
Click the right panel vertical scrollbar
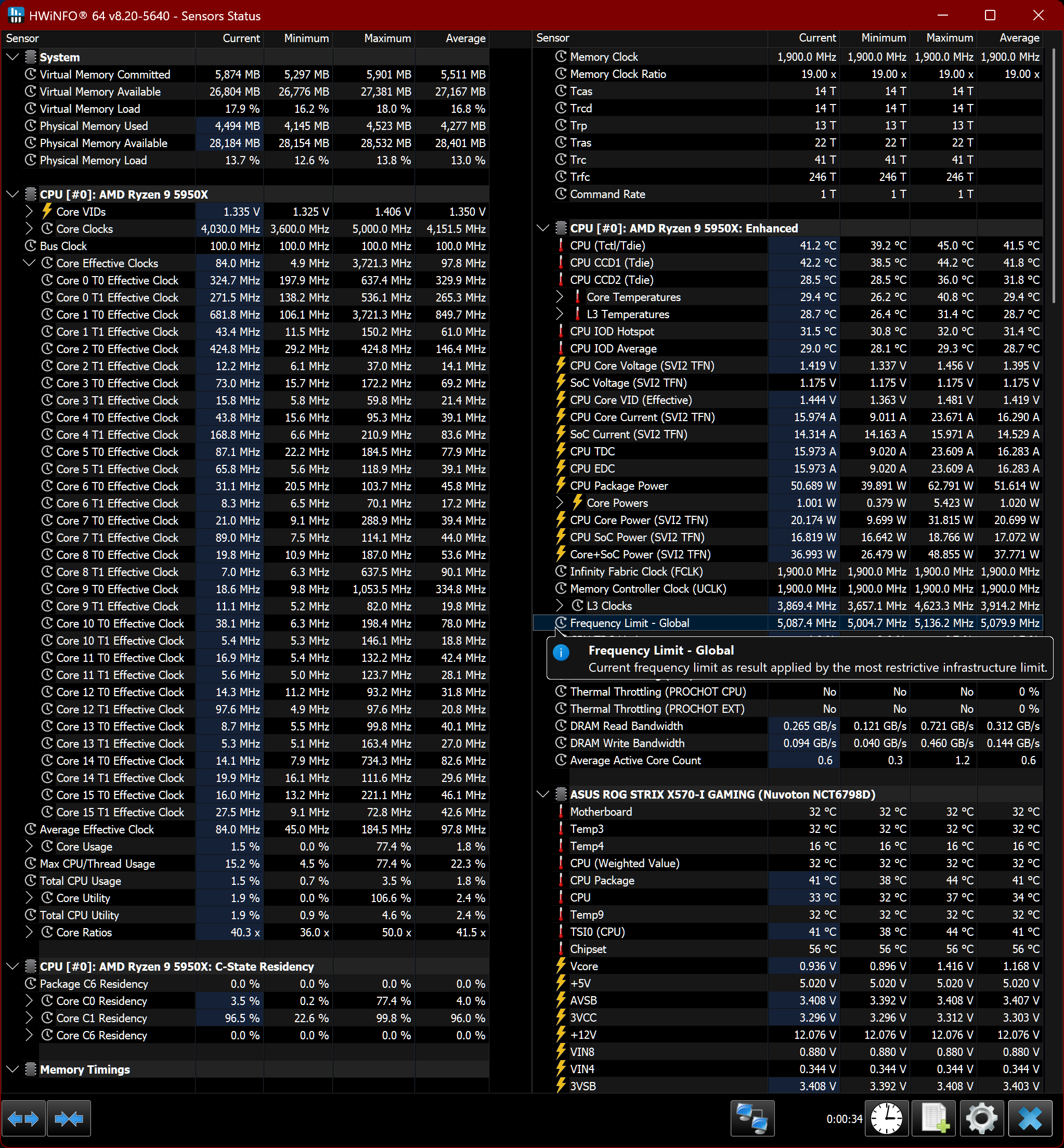pos(1054,173)
